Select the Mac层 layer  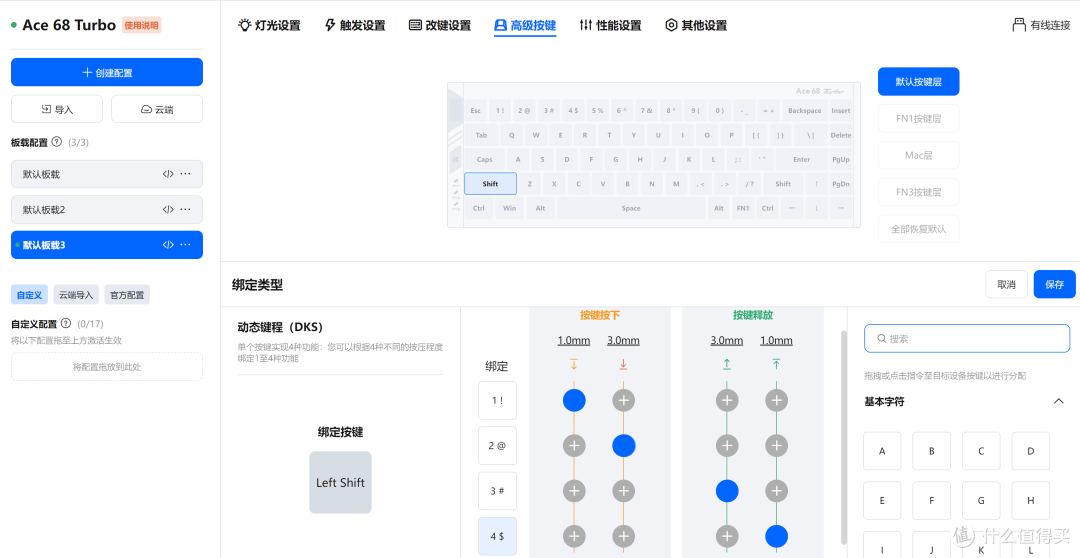tap(918, 155)
